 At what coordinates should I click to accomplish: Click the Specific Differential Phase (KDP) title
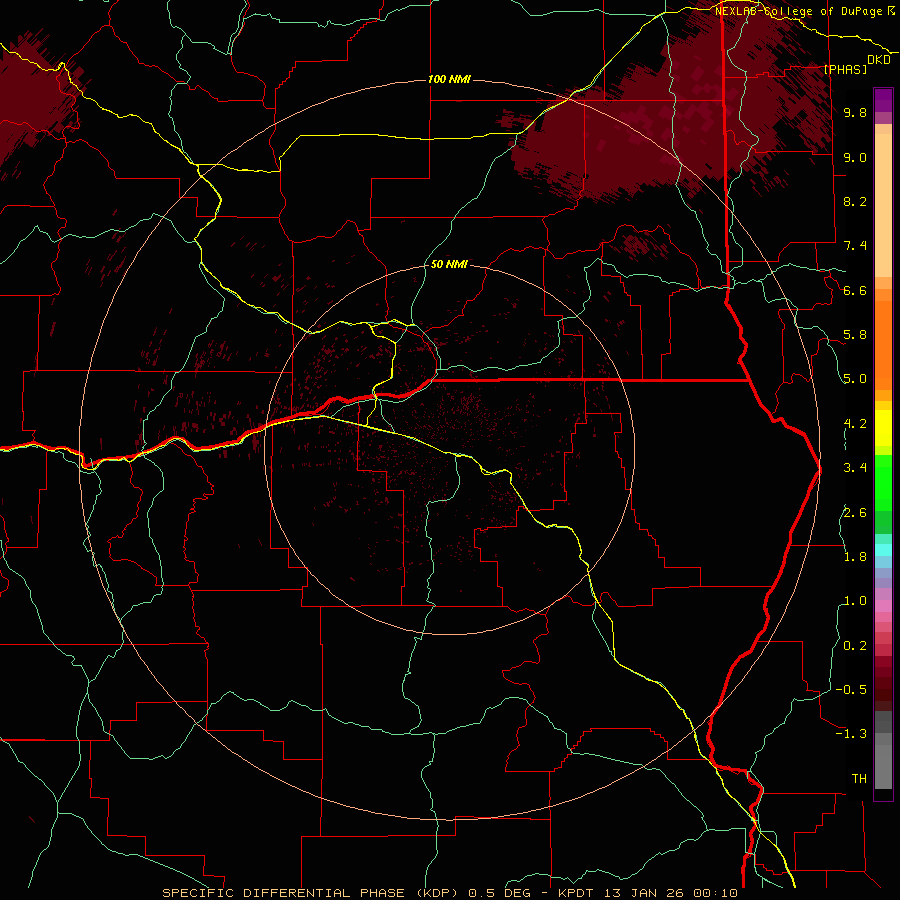tap(312, 893)
